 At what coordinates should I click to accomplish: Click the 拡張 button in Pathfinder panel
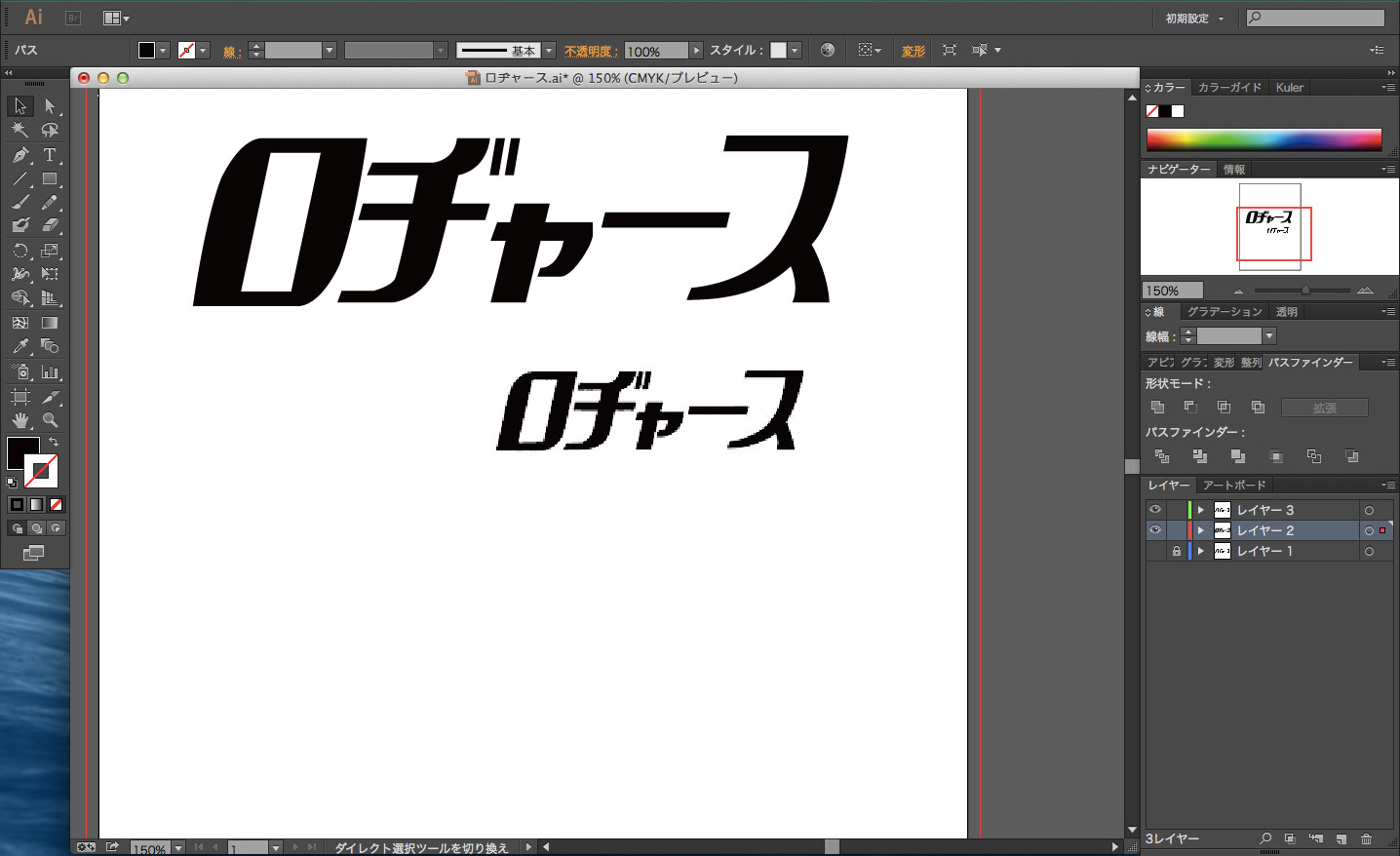click(1324, 408)
